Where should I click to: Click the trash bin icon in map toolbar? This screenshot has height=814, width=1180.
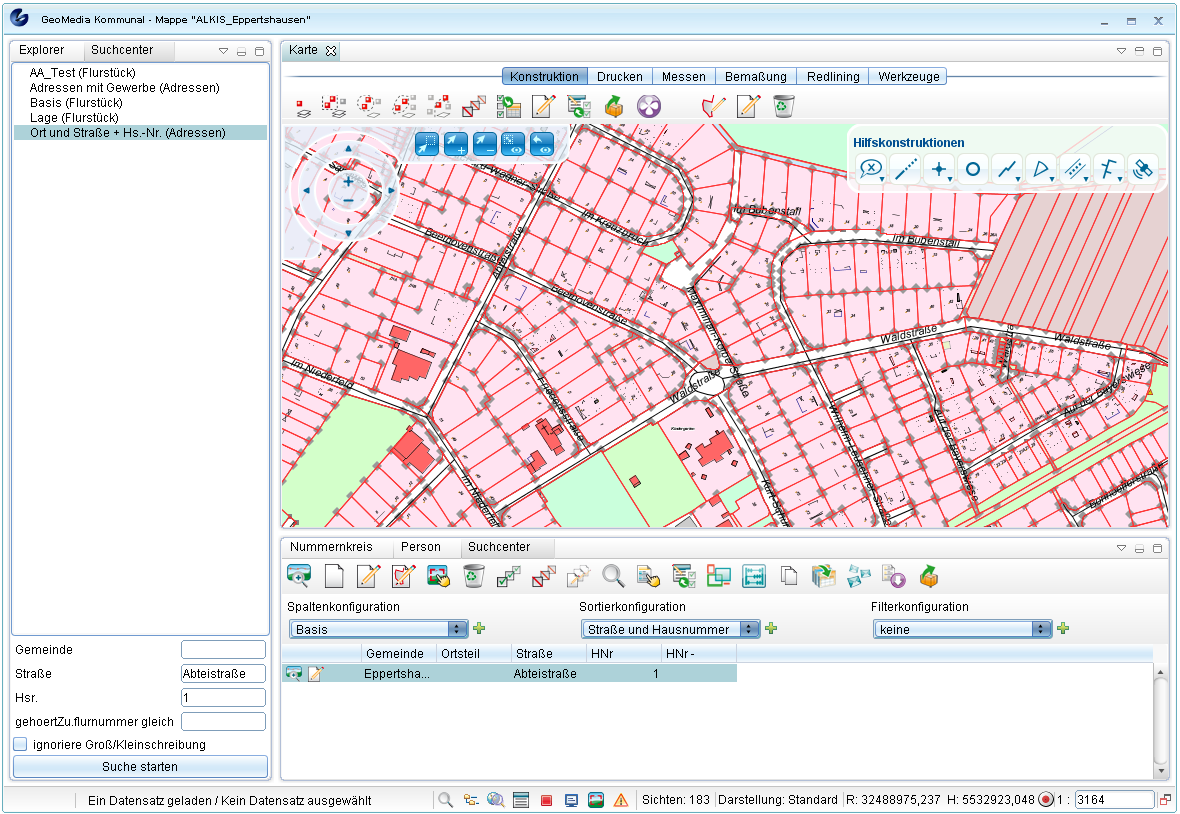pos(783,106)
